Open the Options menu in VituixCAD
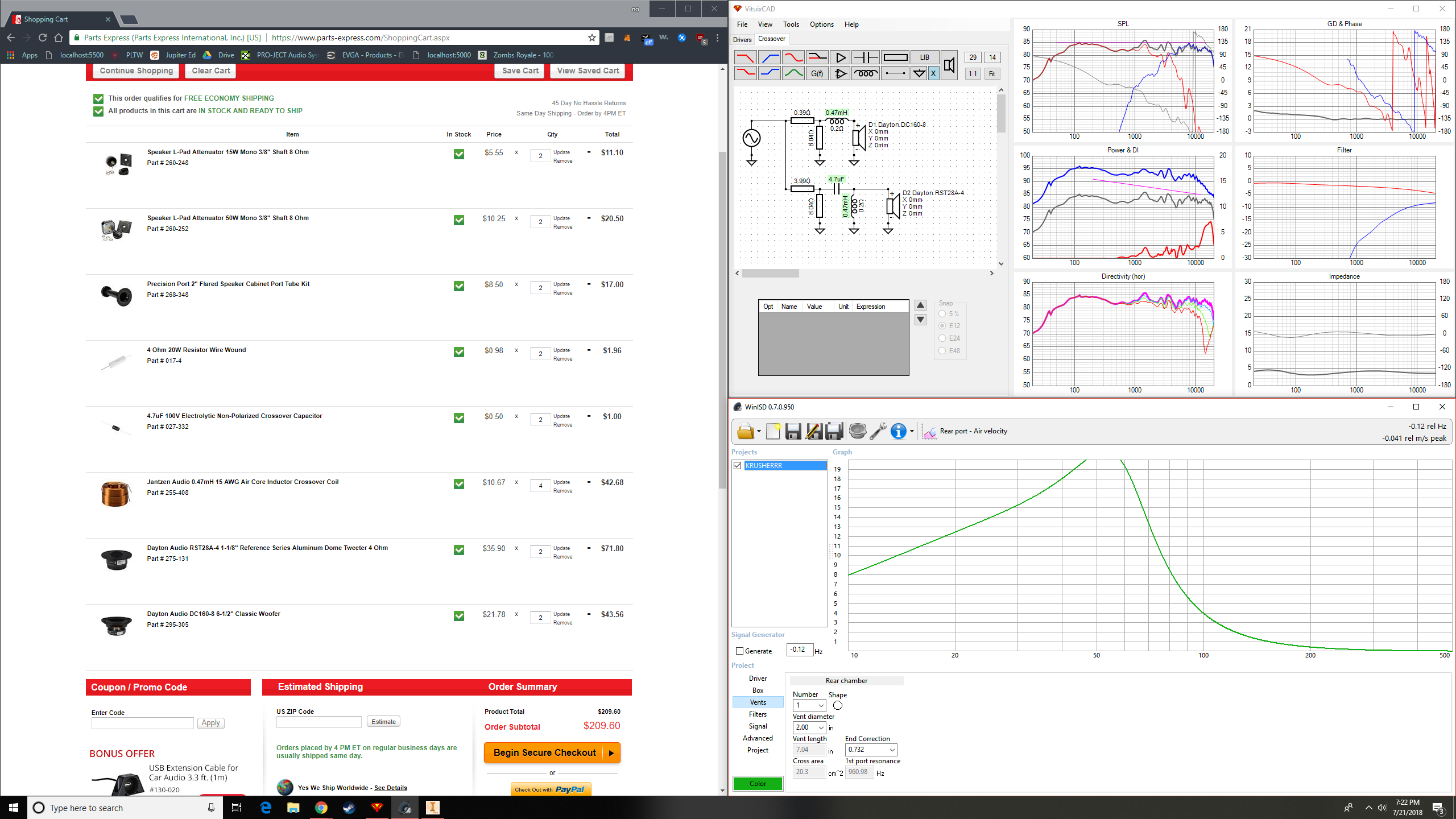1456x819 pixels. [x=821, y=24]
